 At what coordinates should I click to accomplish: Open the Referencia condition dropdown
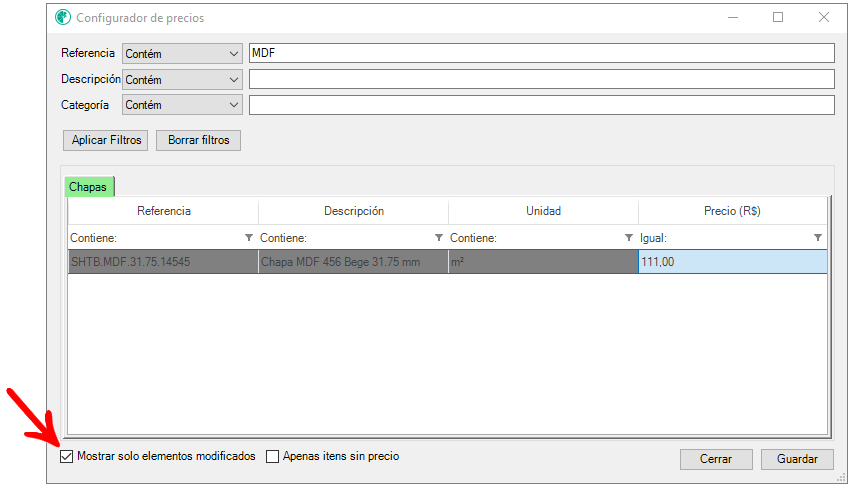pos(182,54)
